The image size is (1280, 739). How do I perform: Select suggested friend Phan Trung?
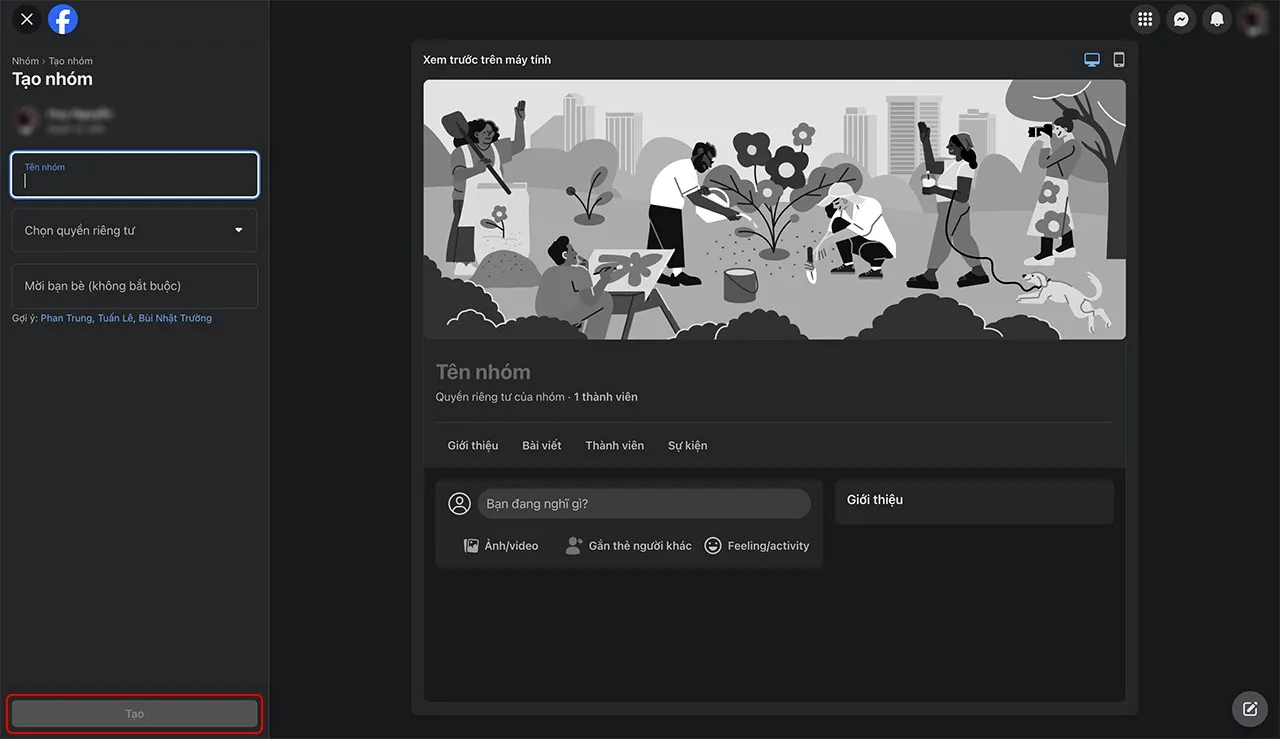pyautogui.click(x=66, y=318)
